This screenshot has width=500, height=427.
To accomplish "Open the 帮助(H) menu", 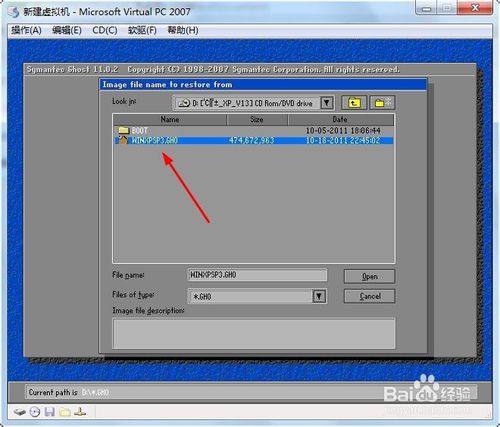I will 183,30.
